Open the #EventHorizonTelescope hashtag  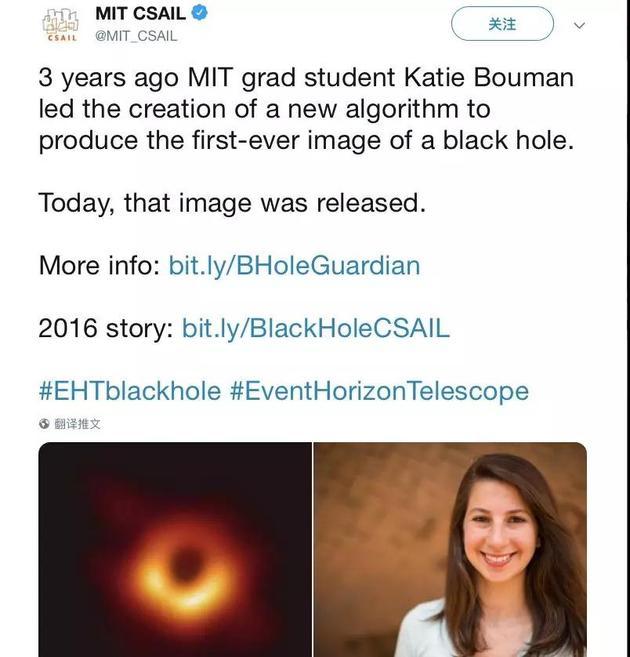tap(379, 391)
